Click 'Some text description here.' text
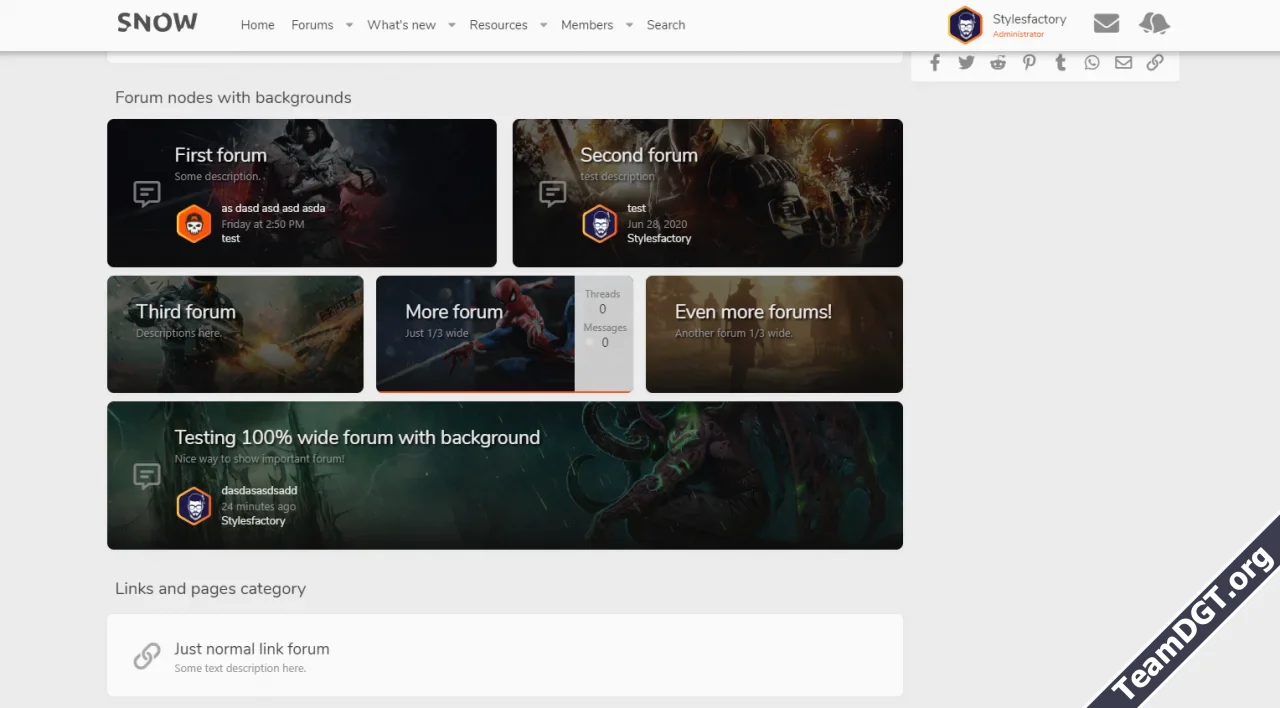Viewport: 1280px width, 708px height. tap(240, 668)
